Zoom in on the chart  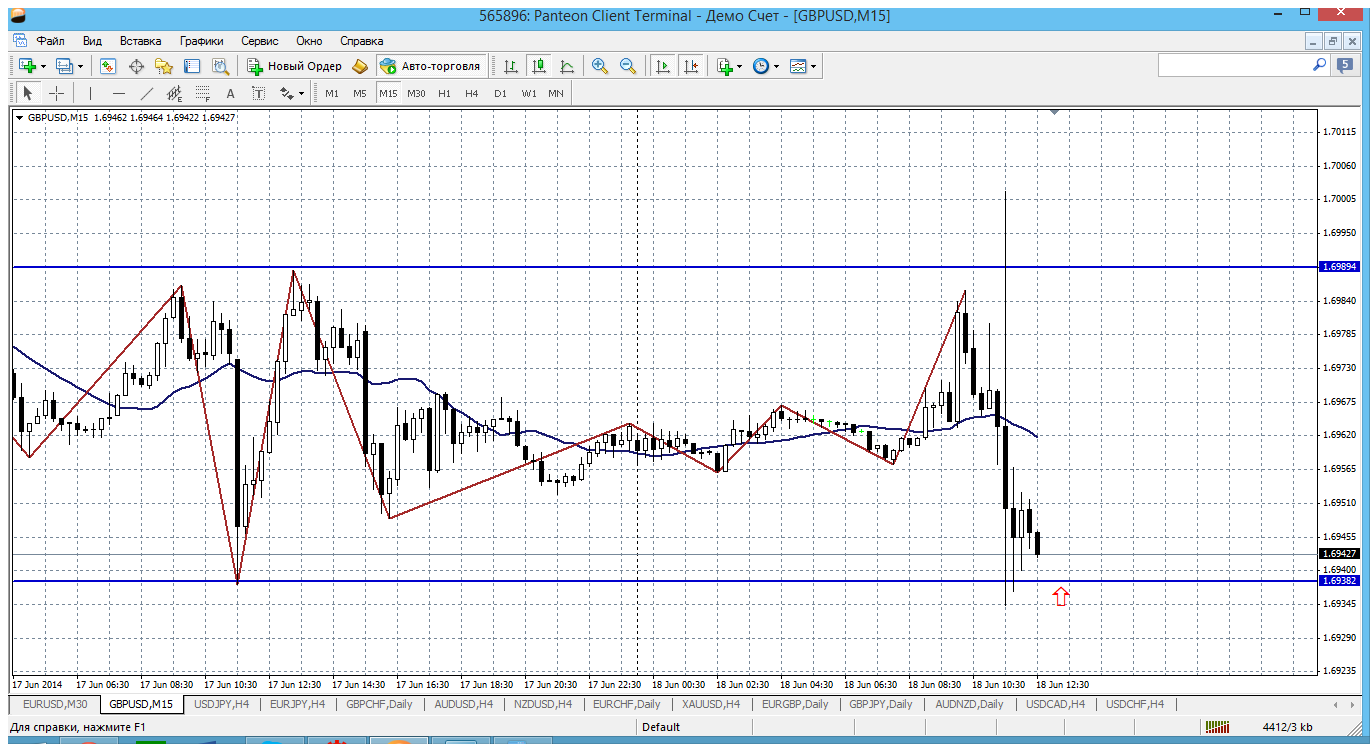tap(600, 66)
